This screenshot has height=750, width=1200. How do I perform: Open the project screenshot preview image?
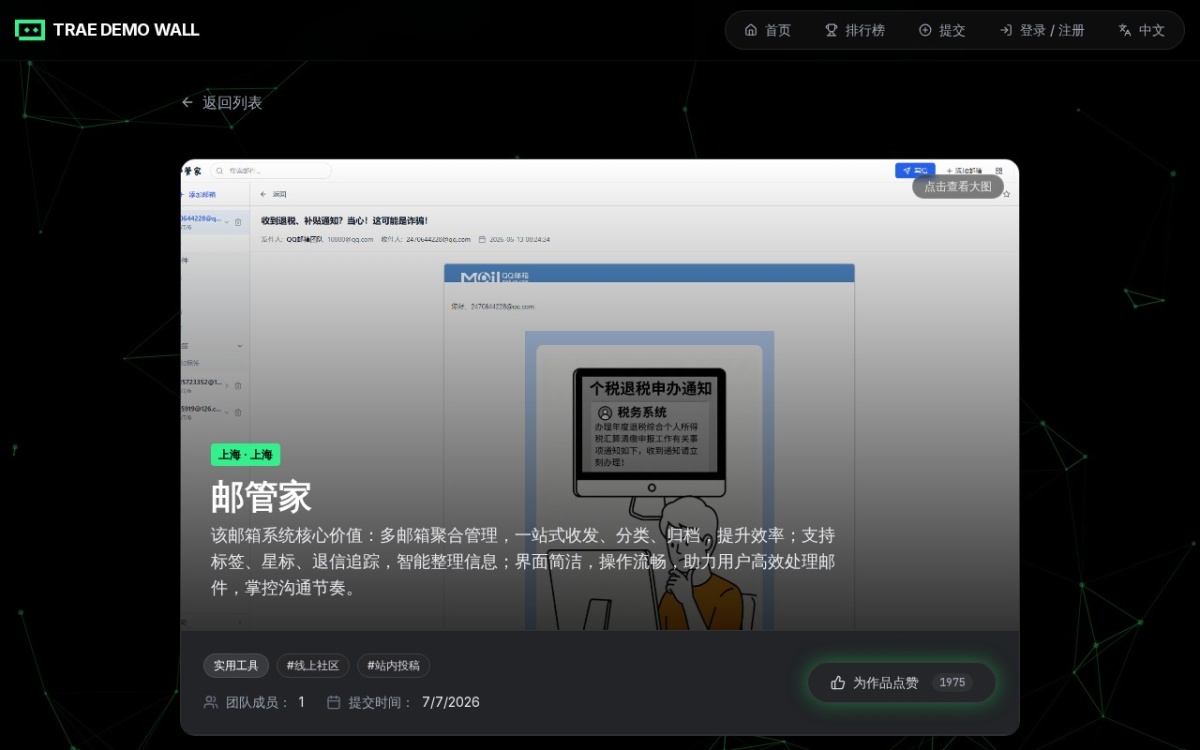[600, 394]
